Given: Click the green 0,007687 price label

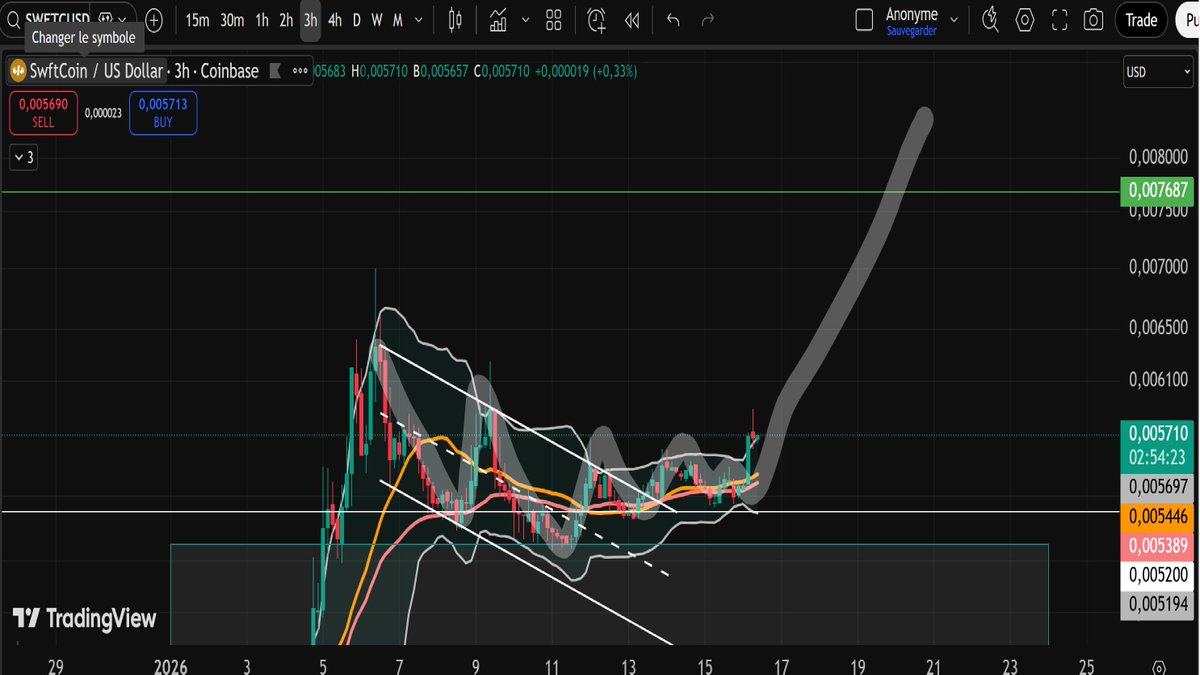Looking at the screenshot, I should tap(1159, 190).
